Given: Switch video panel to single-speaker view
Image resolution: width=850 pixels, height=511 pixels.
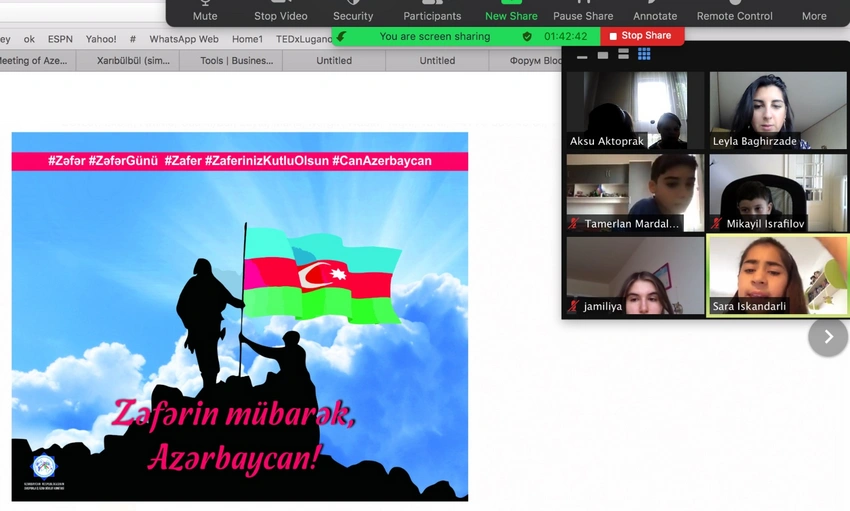Looking at the screenshot, I should (x=603, y=55).
